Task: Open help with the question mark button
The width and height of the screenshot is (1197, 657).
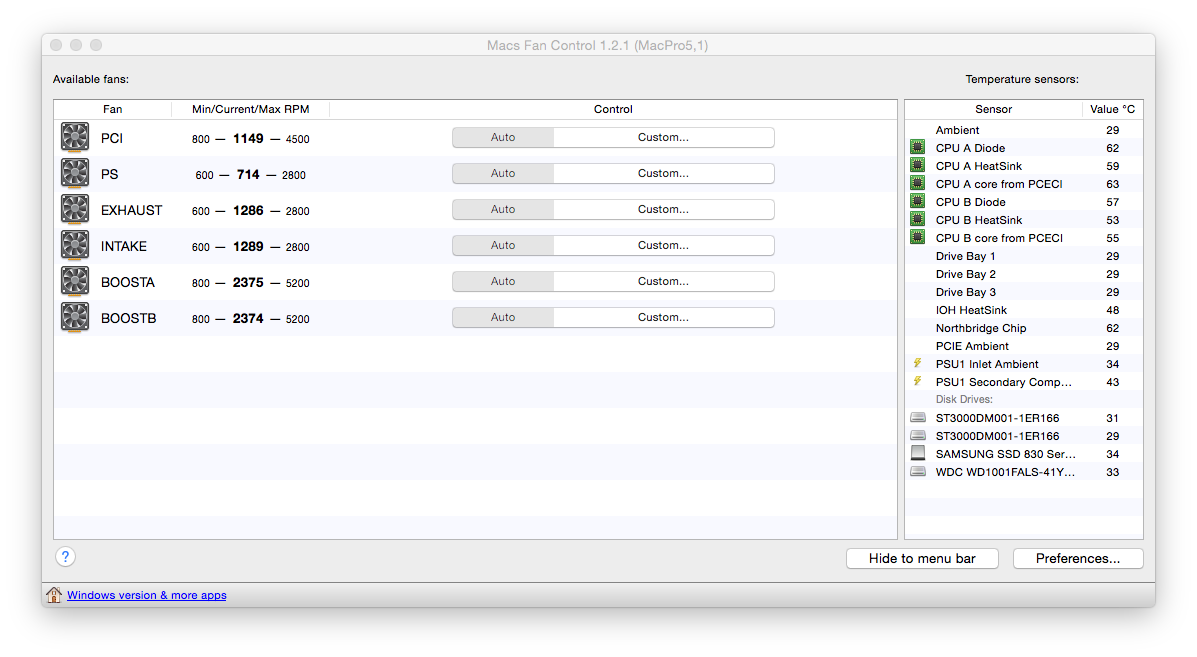Action: pos(66,557)
